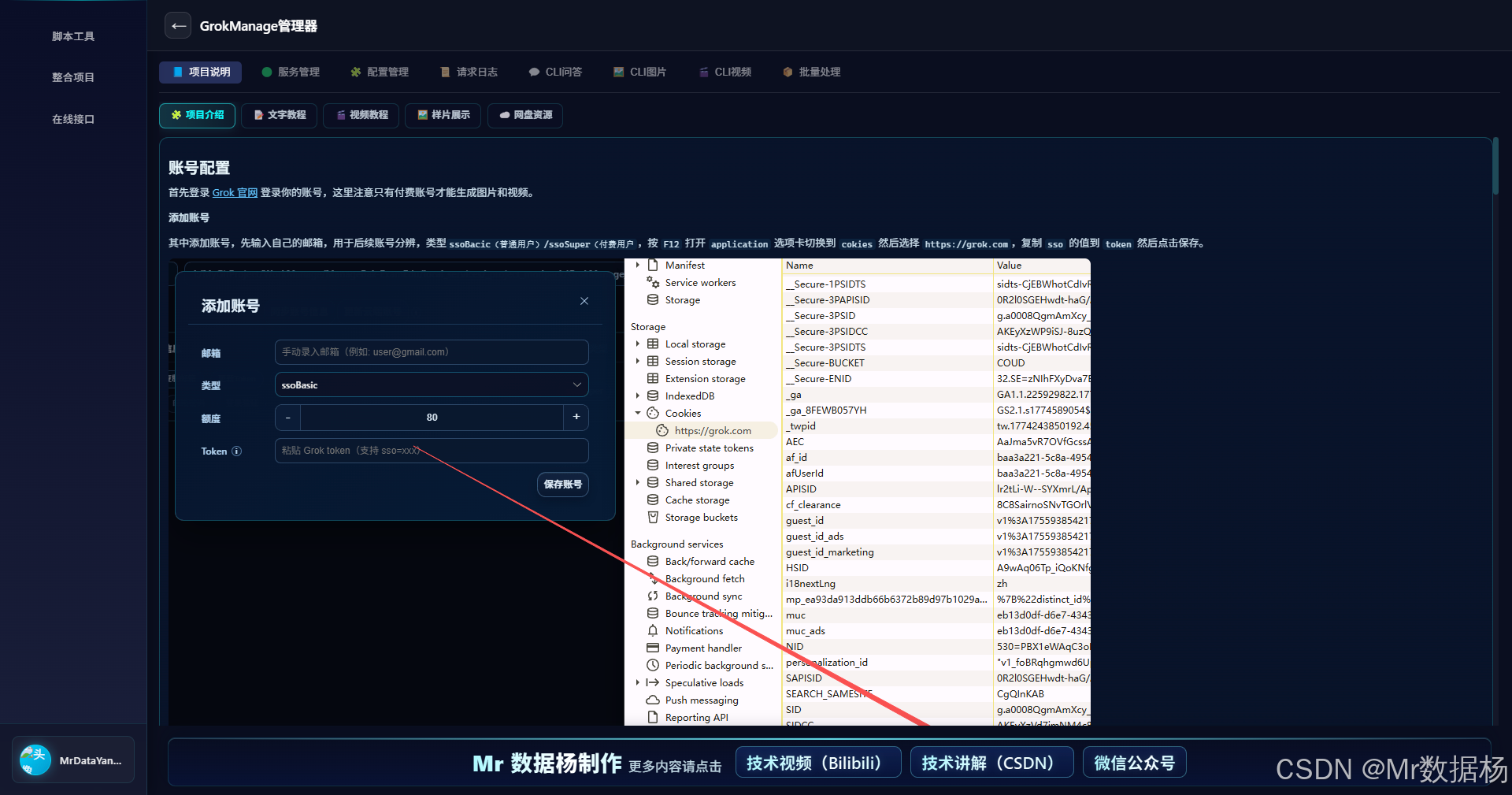Select the __Secure-BUCKET cookie row
The height and width of the screenshot is (795, 1512).
point(937,363)
